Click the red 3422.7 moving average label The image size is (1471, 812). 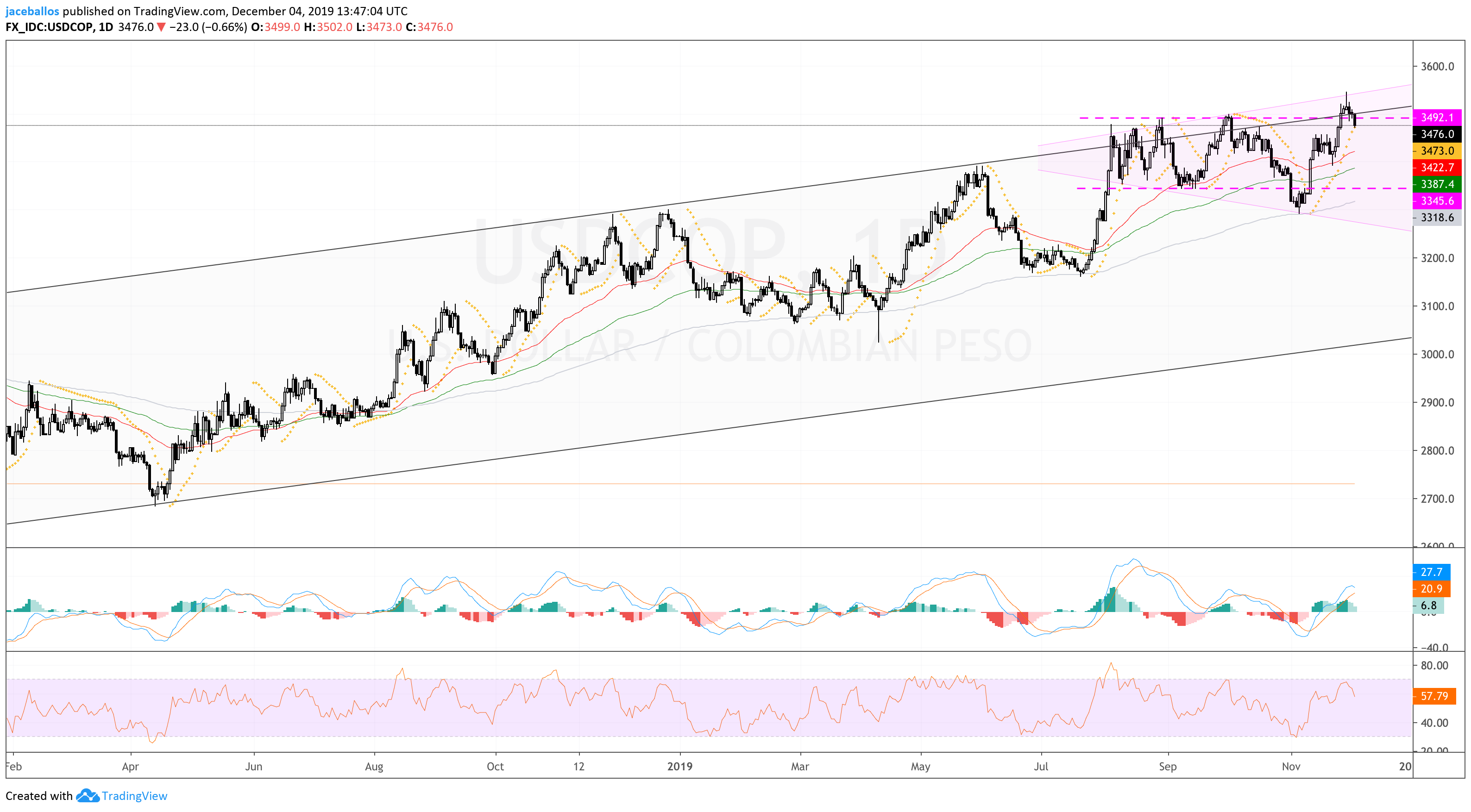[1437, 167]
